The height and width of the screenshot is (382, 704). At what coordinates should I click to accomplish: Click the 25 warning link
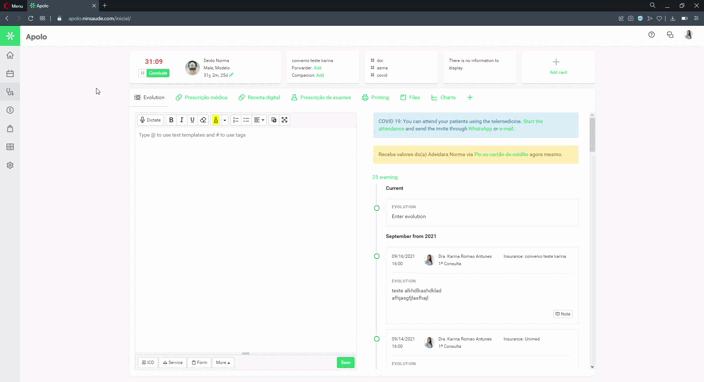[385, 177]
